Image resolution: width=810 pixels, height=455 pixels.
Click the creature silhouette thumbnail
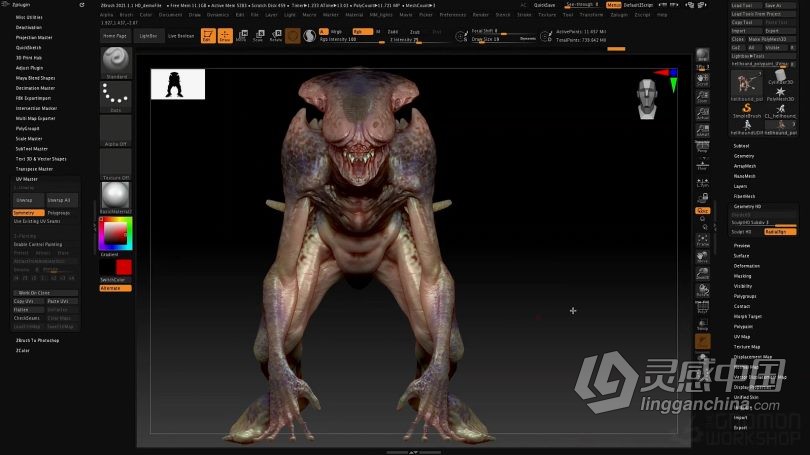tap(178, 84)
